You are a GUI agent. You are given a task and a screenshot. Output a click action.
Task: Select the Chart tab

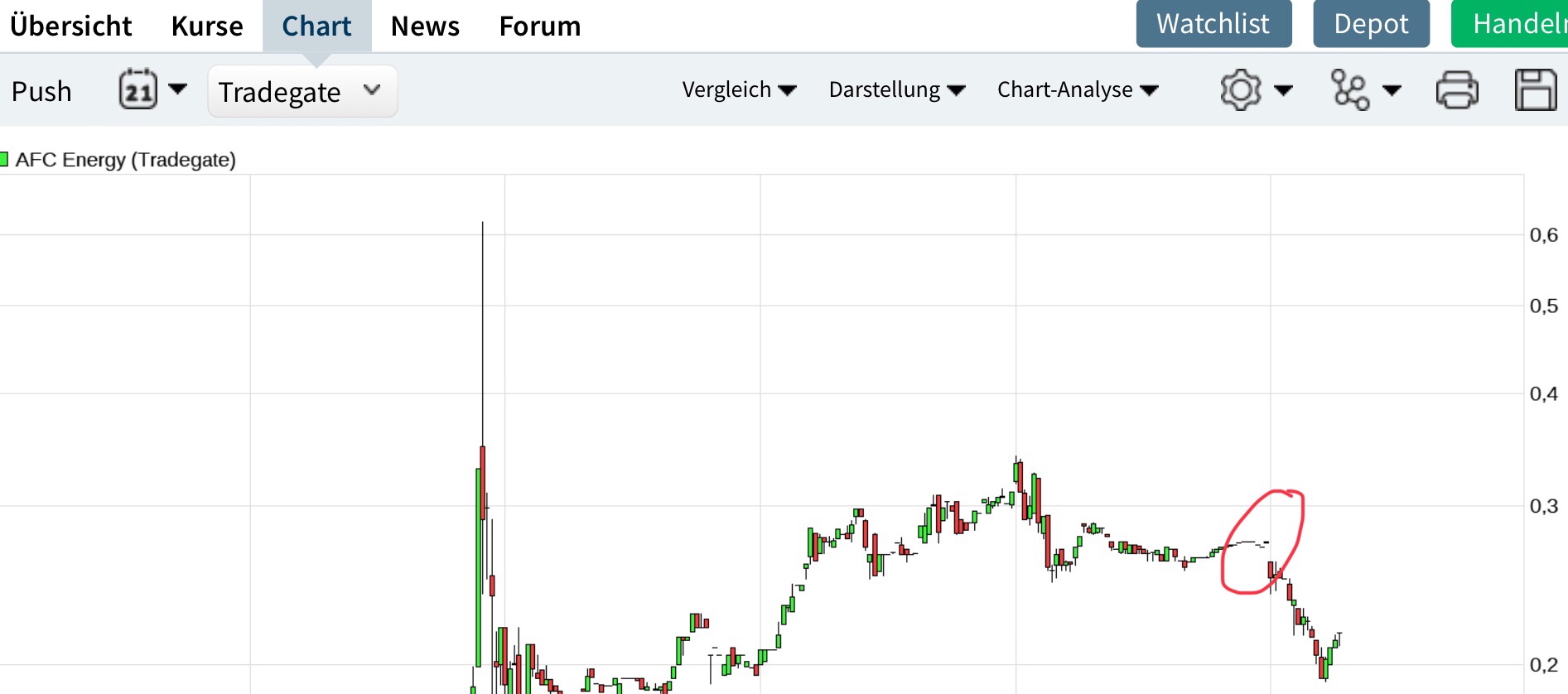click(x=317, y=26)
